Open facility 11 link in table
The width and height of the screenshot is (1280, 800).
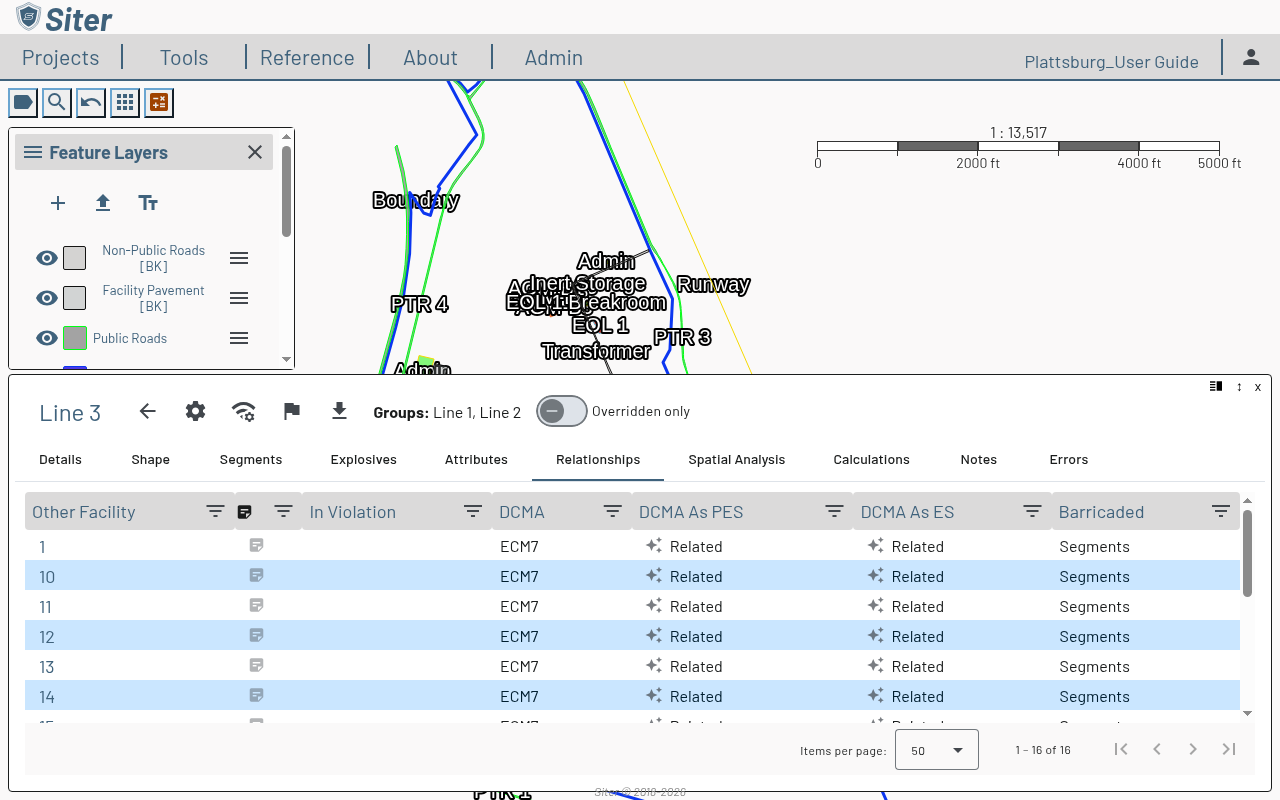pyautogui.click(x=45, y=607)
